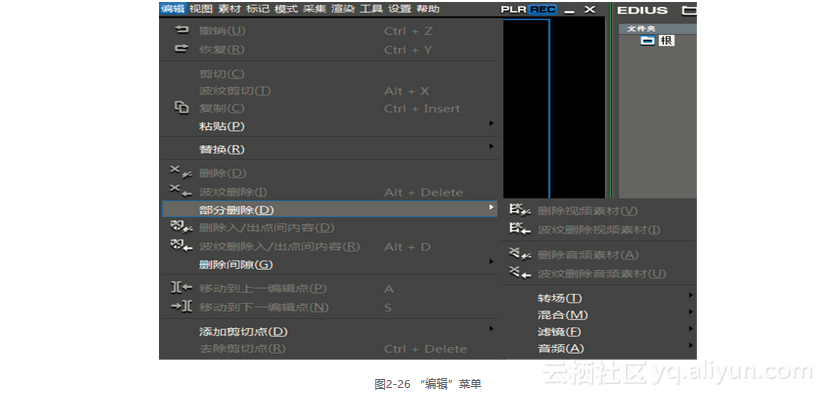Image resolution: width=824 pixels, height=396 pixels.
Task: Open the 视图 menu
Action: 201,9
